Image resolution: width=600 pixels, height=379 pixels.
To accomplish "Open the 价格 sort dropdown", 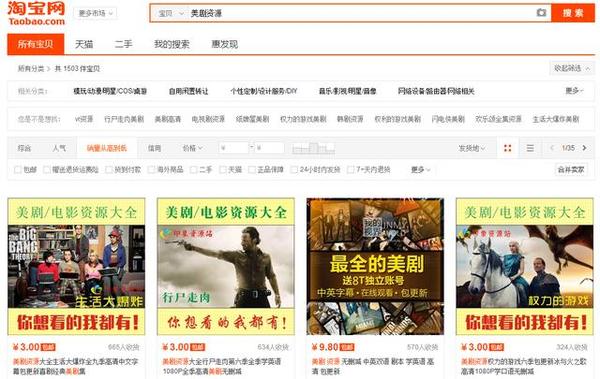I will click(192, 148).
